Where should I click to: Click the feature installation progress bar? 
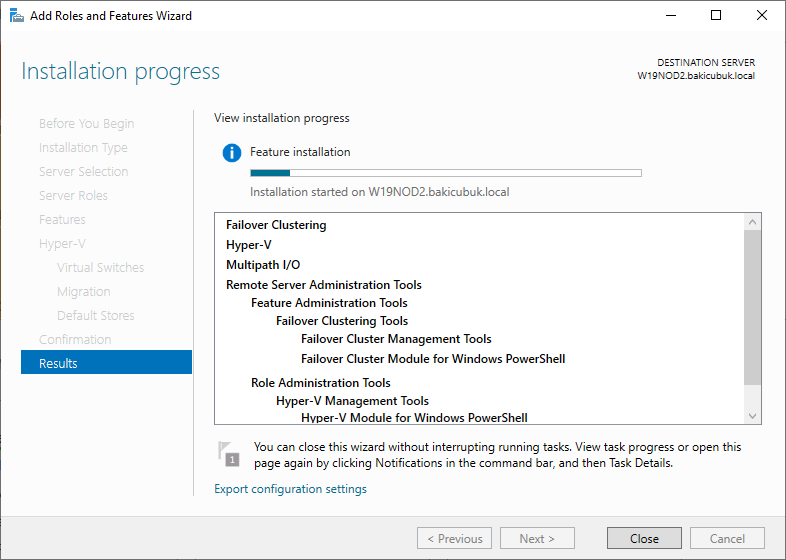445,173
